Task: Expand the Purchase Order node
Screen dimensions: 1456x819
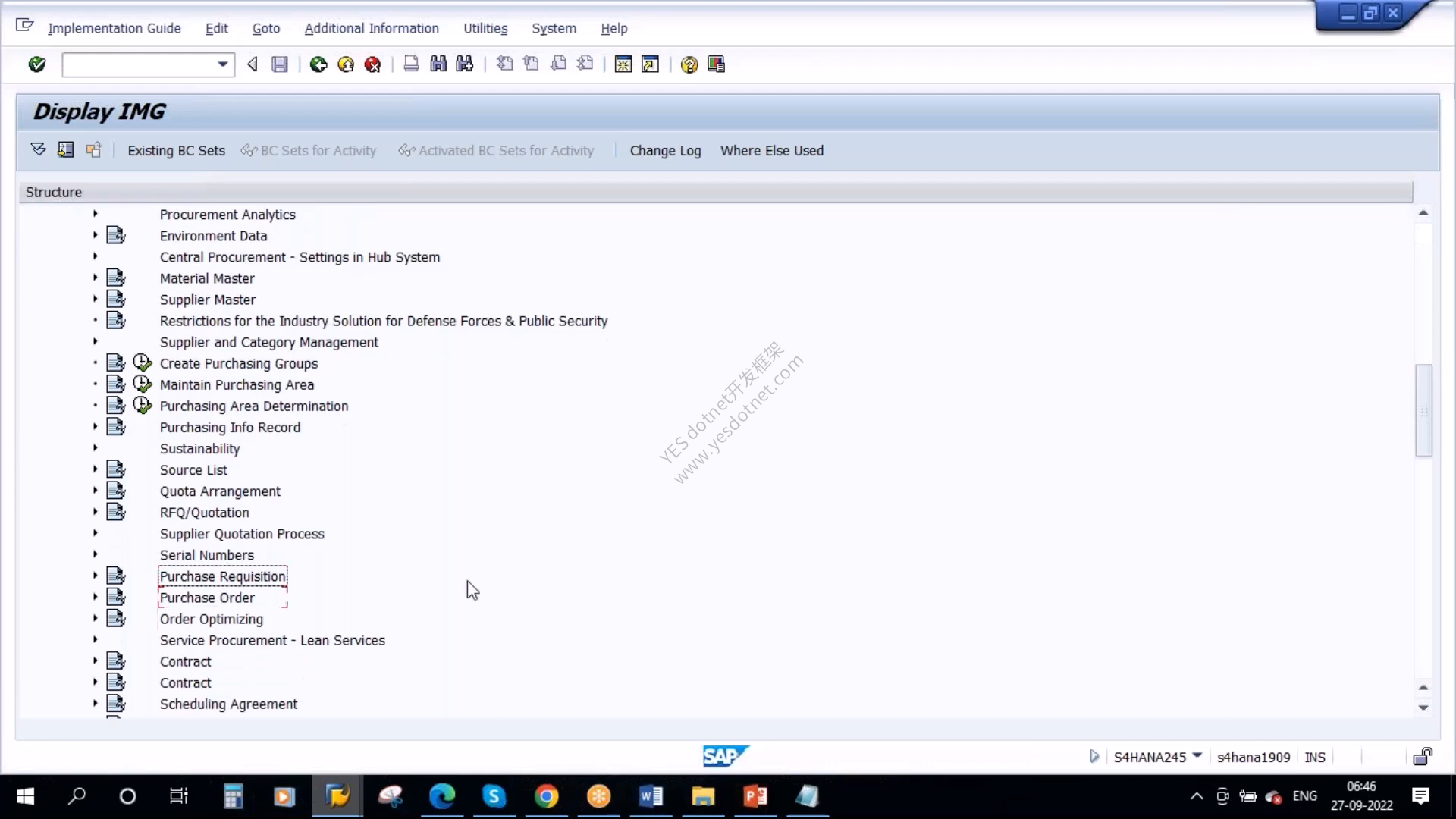Action: [95, 597]
